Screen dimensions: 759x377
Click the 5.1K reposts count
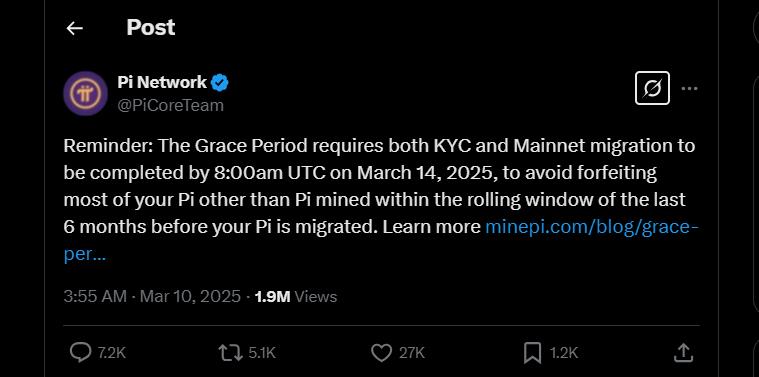[x=262, y=353]
